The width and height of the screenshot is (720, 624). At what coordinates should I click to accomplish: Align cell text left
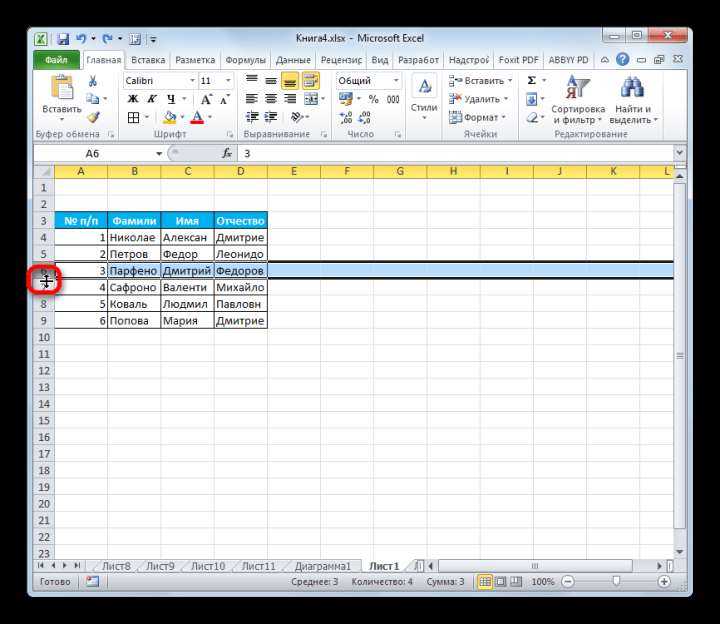252,99
